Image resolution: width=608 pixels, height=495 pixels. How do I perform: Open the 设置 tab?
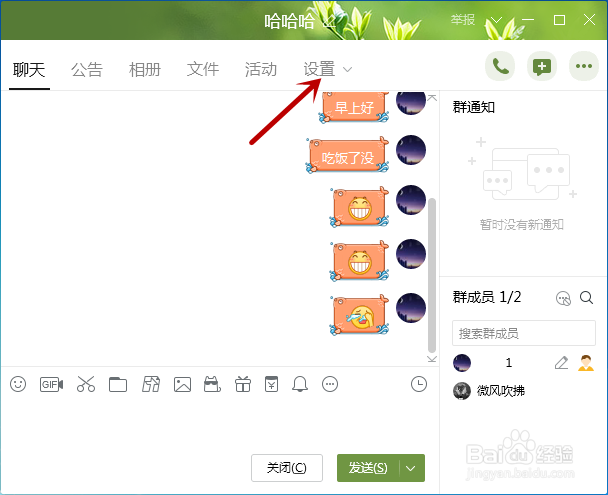click(319, 69)
